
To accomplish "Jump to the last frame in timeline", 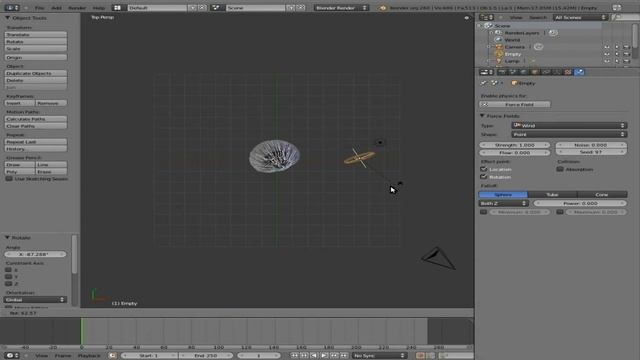I will coord(344,356).
